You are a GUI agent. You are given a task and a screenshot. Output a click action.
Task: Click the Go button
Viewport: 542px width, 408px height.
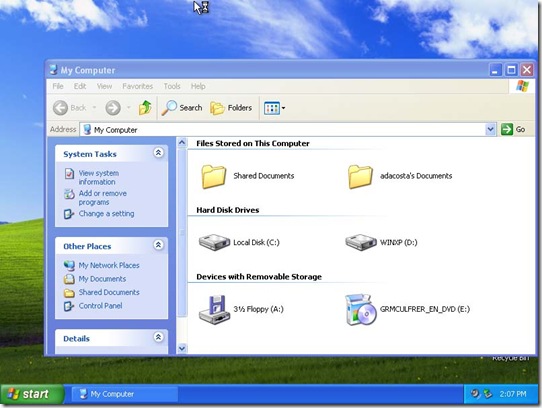tap(514, 129)
